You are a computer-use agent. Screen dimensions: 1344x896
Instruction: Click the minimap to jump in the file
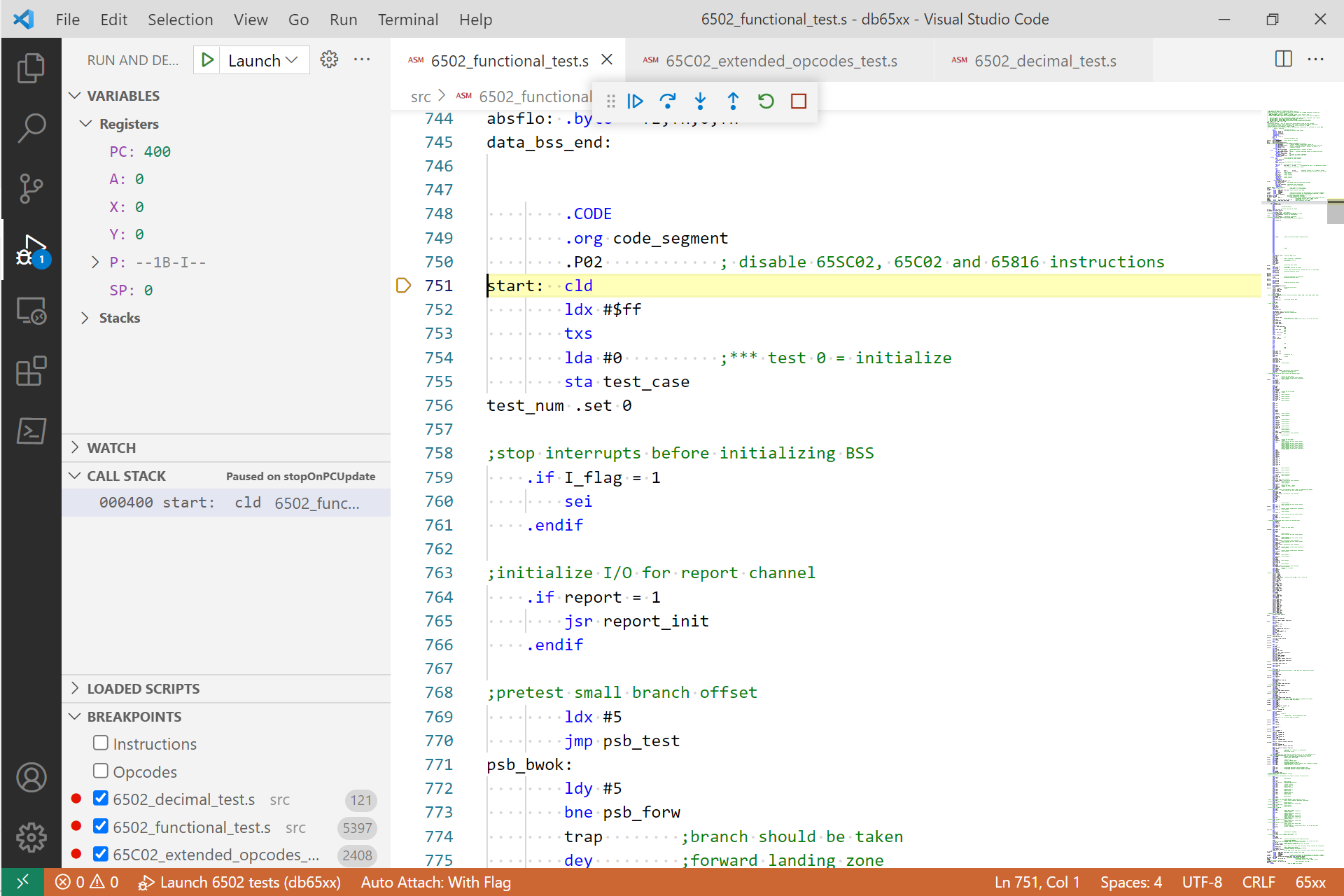(1298, 420)
